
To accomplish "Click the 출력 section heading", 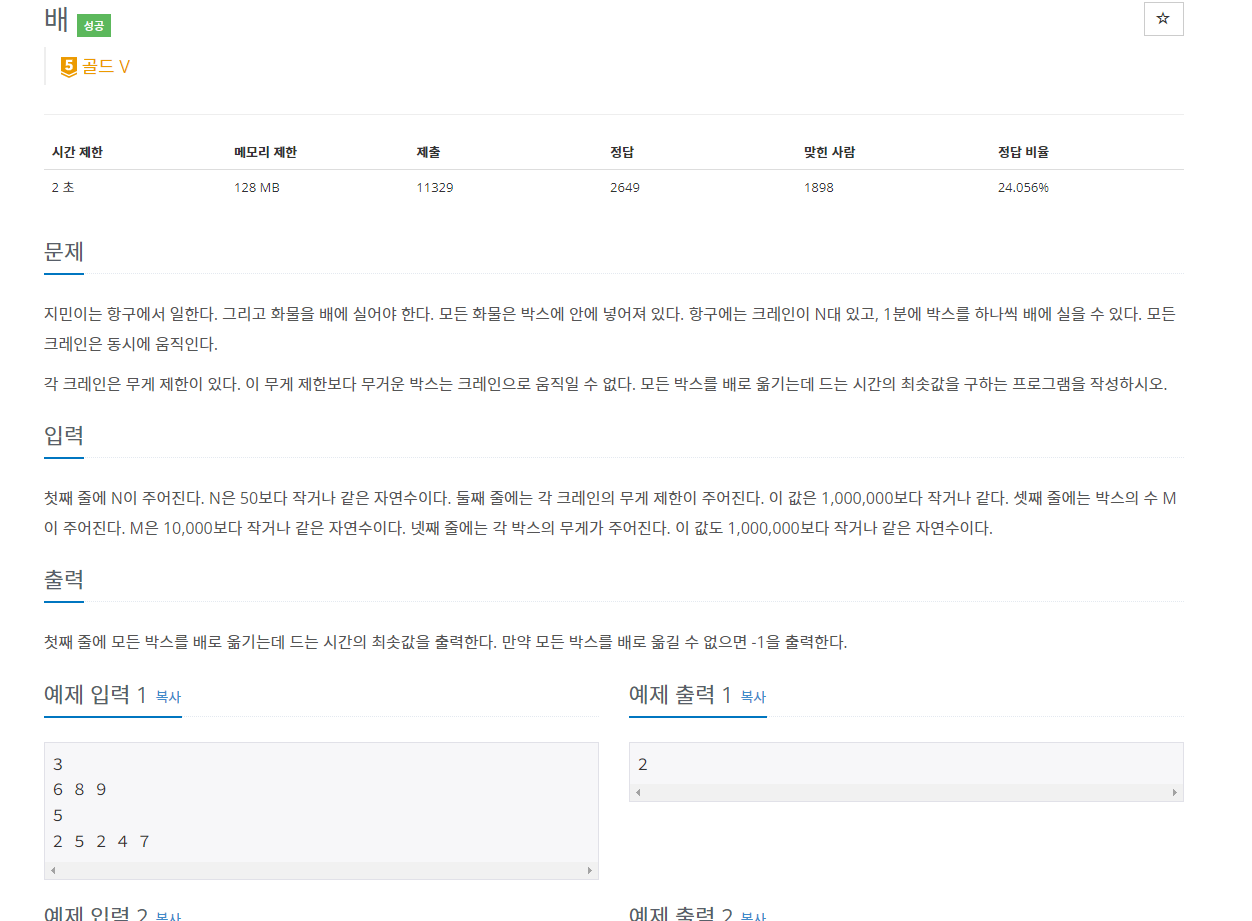I will pos(64,579).
